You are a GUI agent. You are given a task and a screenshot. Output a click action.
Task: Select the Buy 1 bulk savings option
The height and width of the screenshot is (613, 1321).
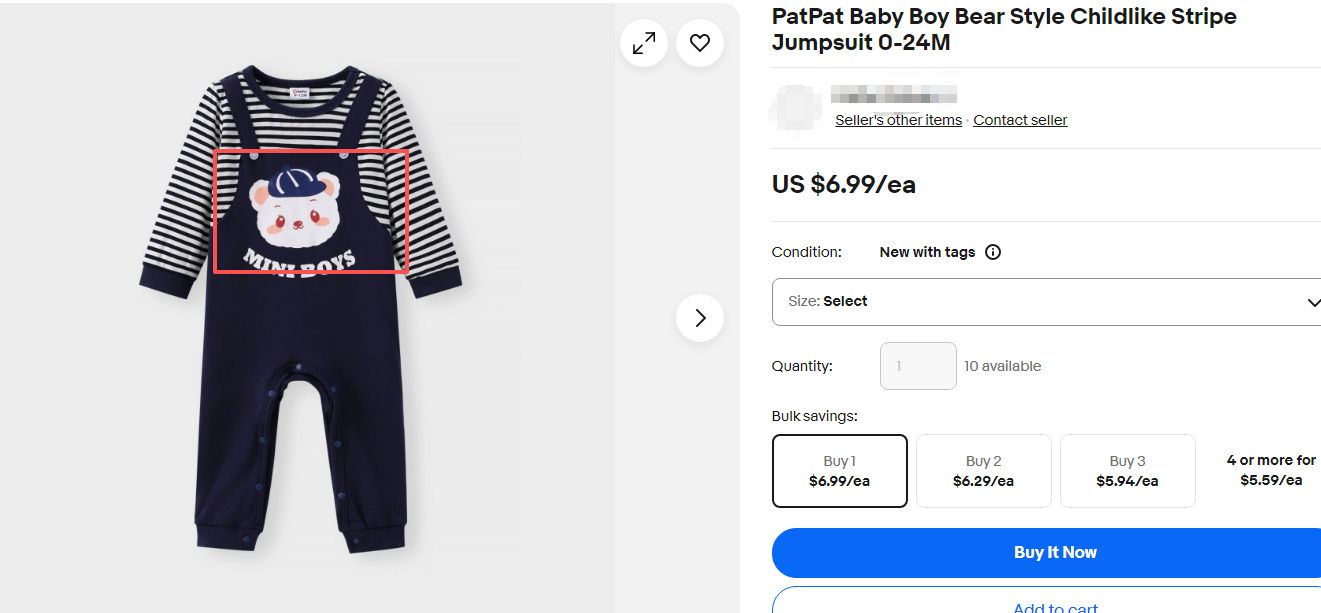pos(840,471)
